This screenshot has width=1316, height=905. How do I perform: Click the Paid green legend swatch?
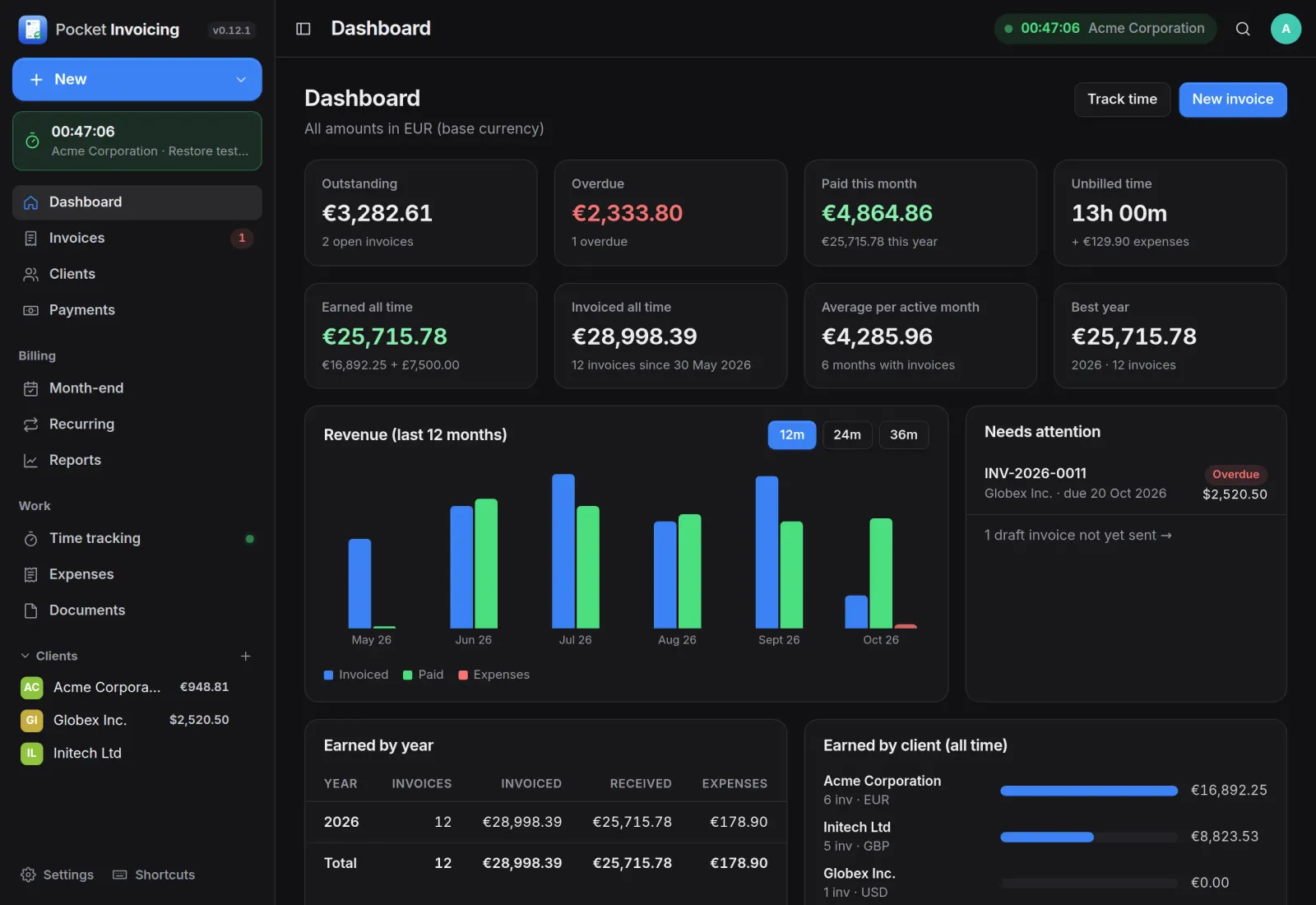tap(407, 675)
